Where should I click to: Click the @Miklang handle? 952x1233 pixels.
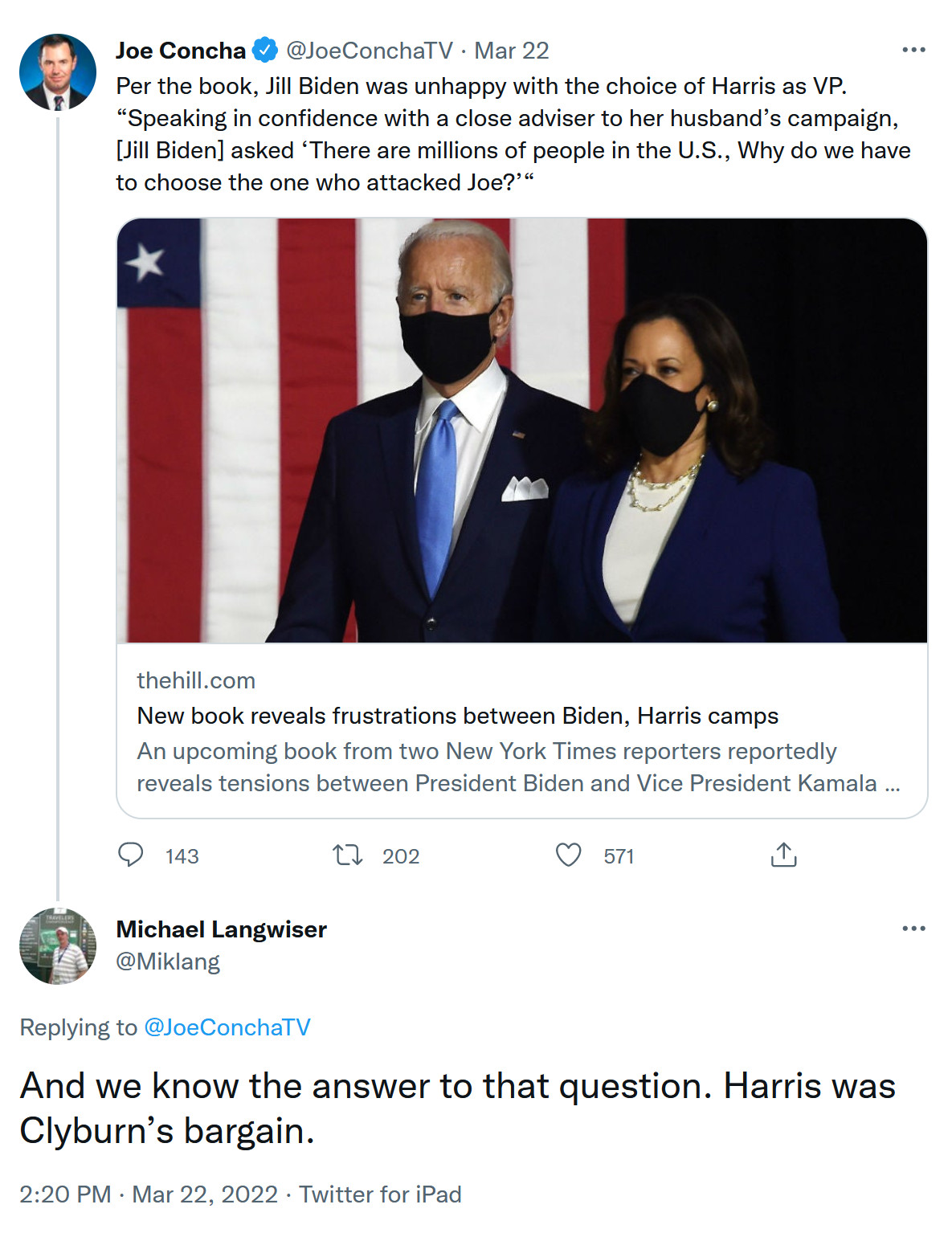[x=168, y=961]
